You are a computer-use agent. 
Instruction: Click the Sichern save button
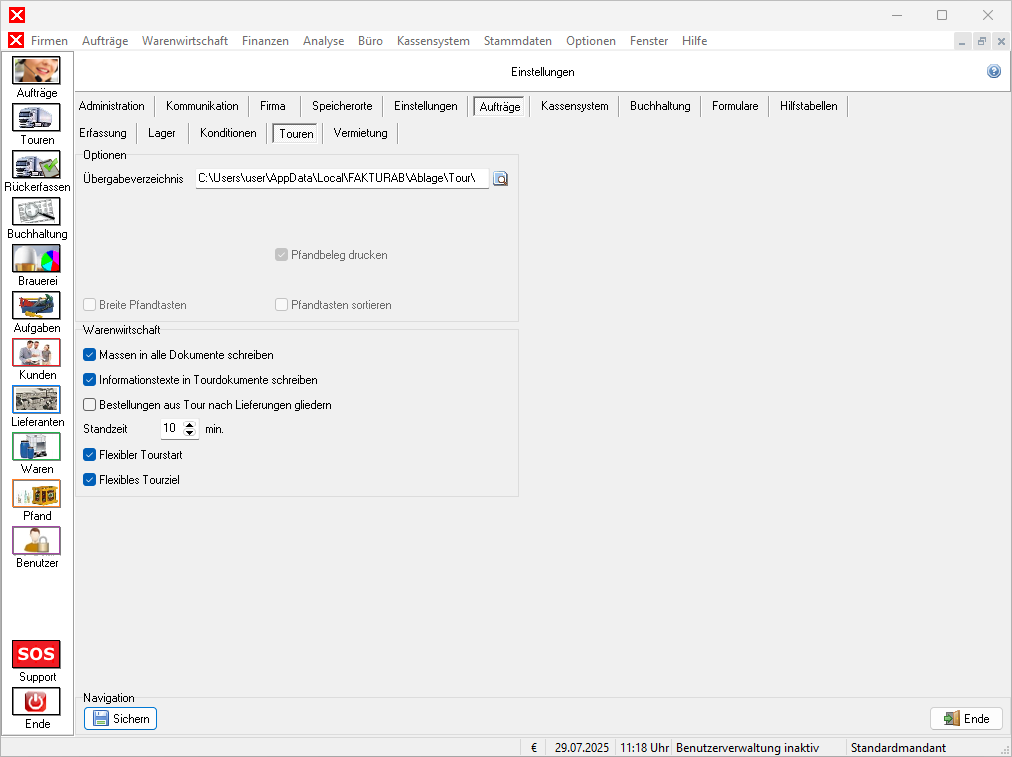pos(120,719)
